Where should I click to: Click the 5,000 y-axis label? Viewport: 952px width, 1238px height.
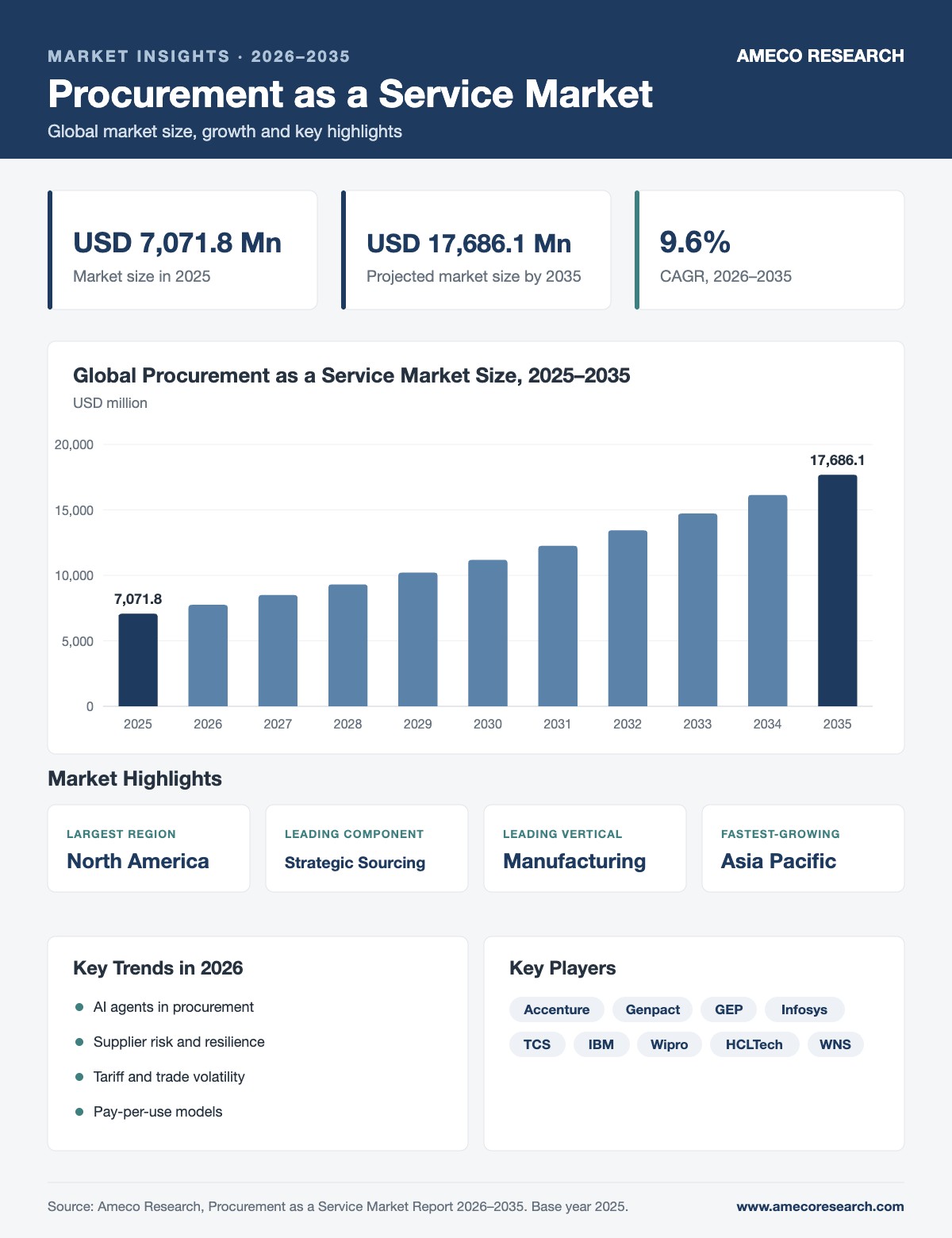(77, 641)
